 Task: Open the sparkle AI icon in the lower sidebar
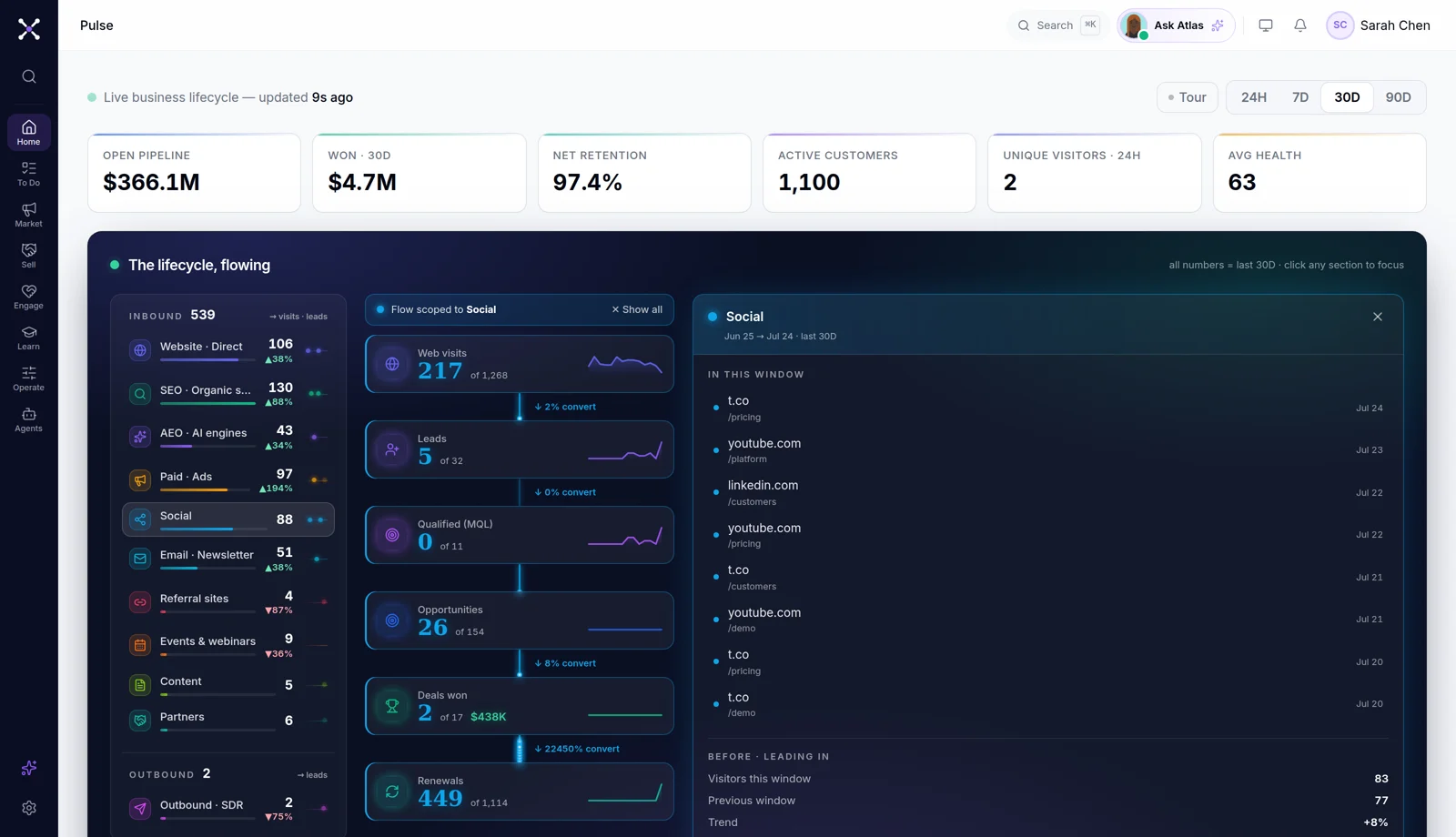[29, 768]
